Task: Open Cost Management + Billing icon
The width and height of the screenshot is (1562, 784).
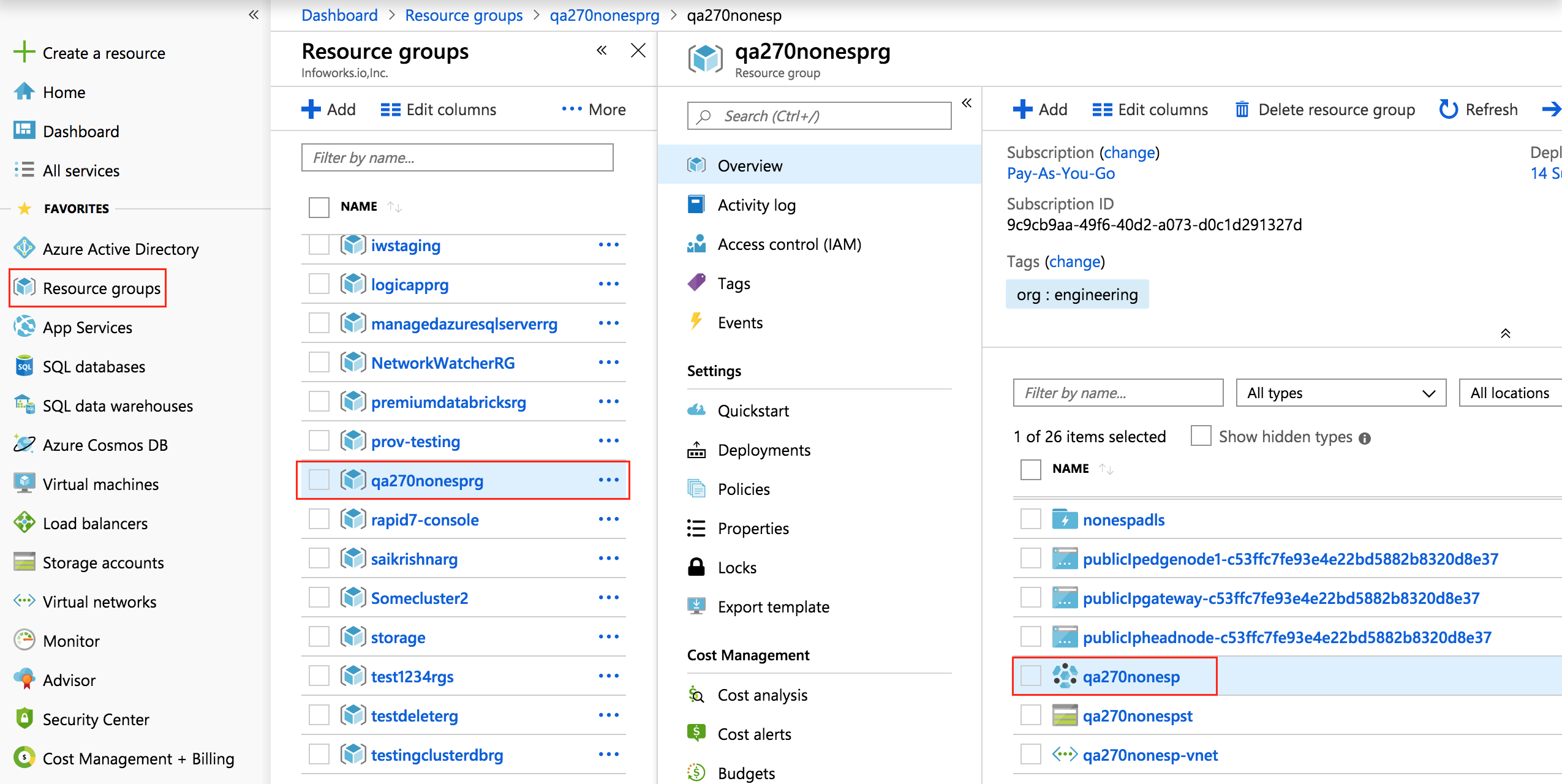Action: (24, 758)
